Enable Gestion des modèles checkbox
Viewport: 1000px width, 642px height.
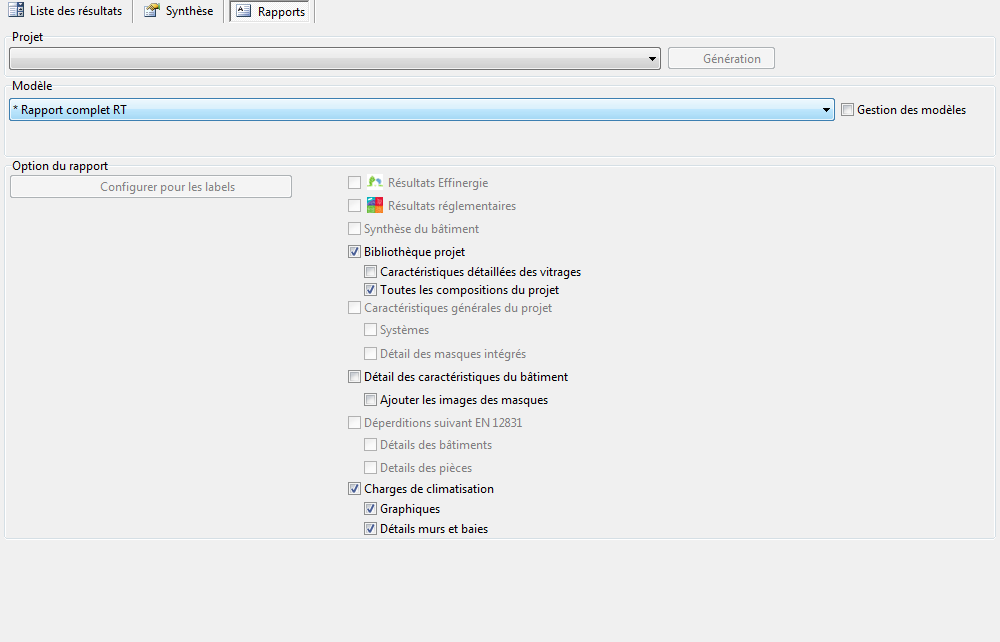848,110
